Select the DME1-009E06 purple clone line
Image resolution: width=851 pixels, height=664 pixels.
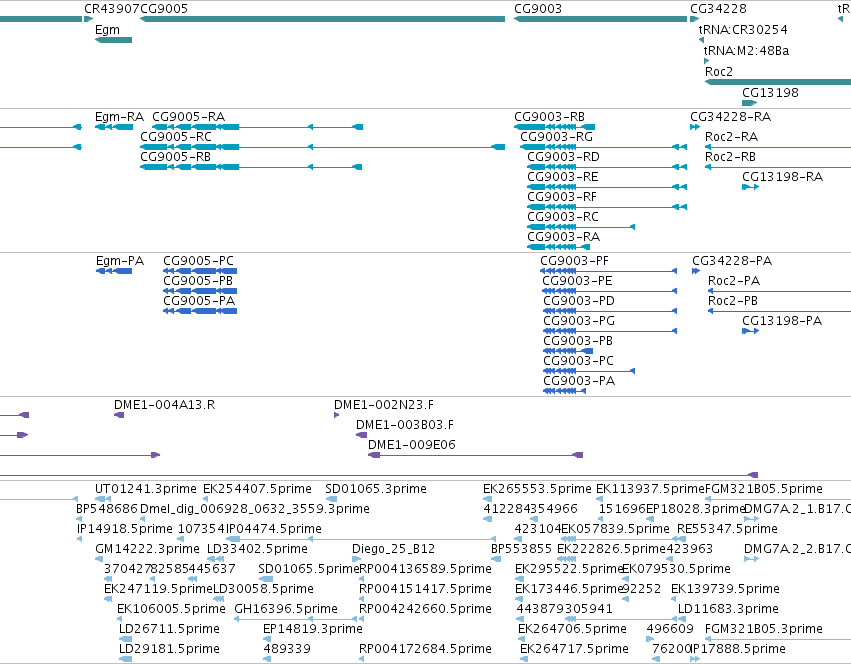(x=475, y=455)
